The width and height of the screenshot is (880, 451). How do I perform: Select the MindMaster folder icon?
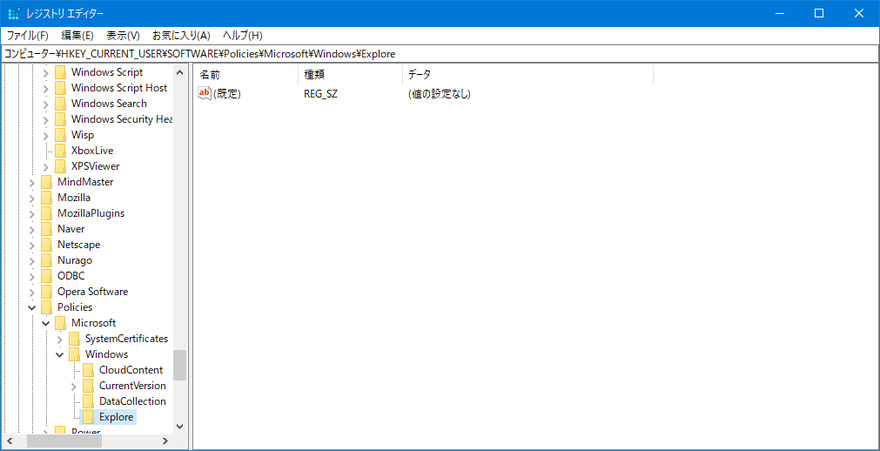point(47,182)
